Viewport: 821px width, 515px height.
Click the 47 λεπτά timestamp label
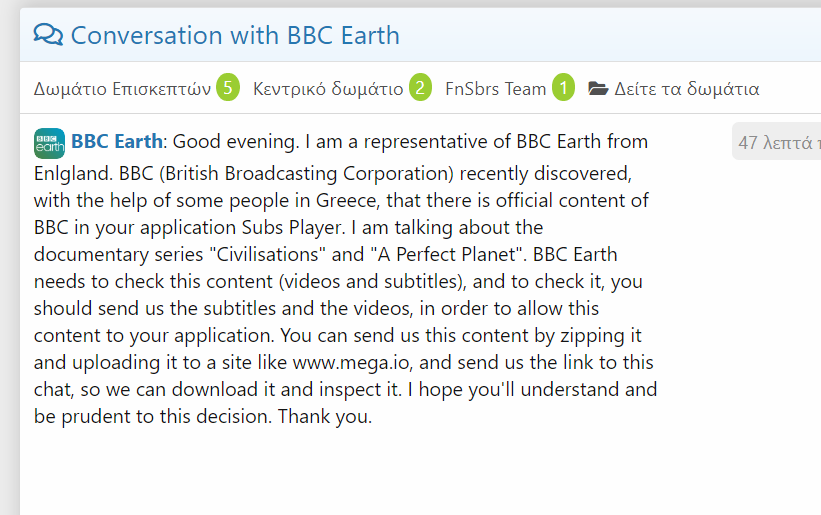(778, 143)
